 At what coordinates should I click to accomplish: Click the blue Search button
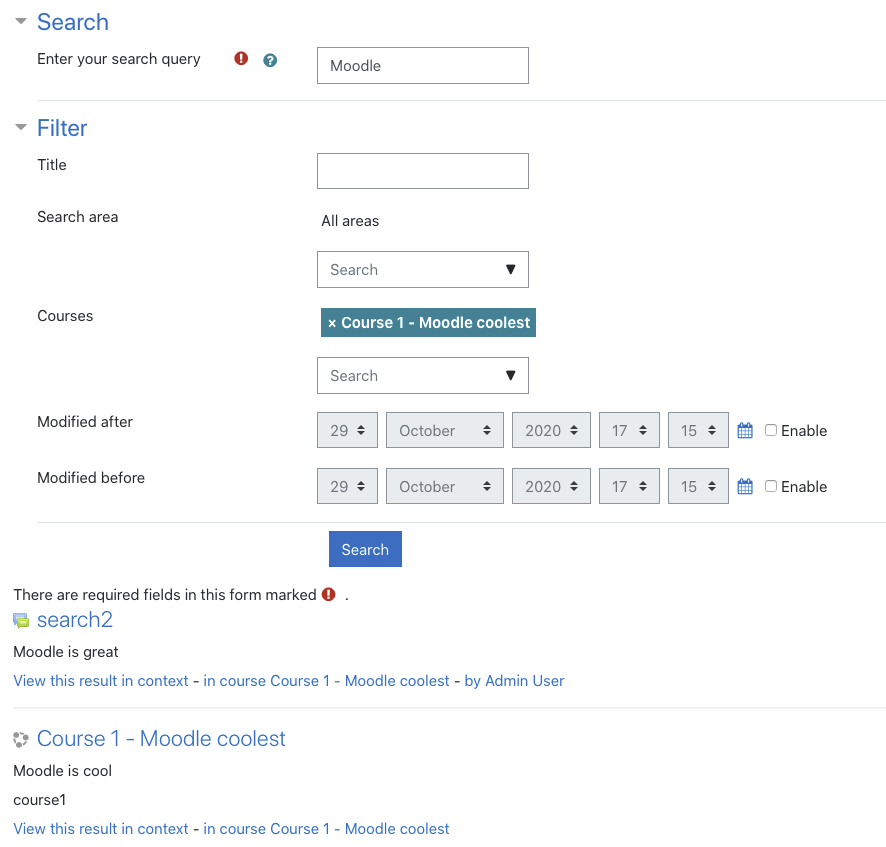365,549
